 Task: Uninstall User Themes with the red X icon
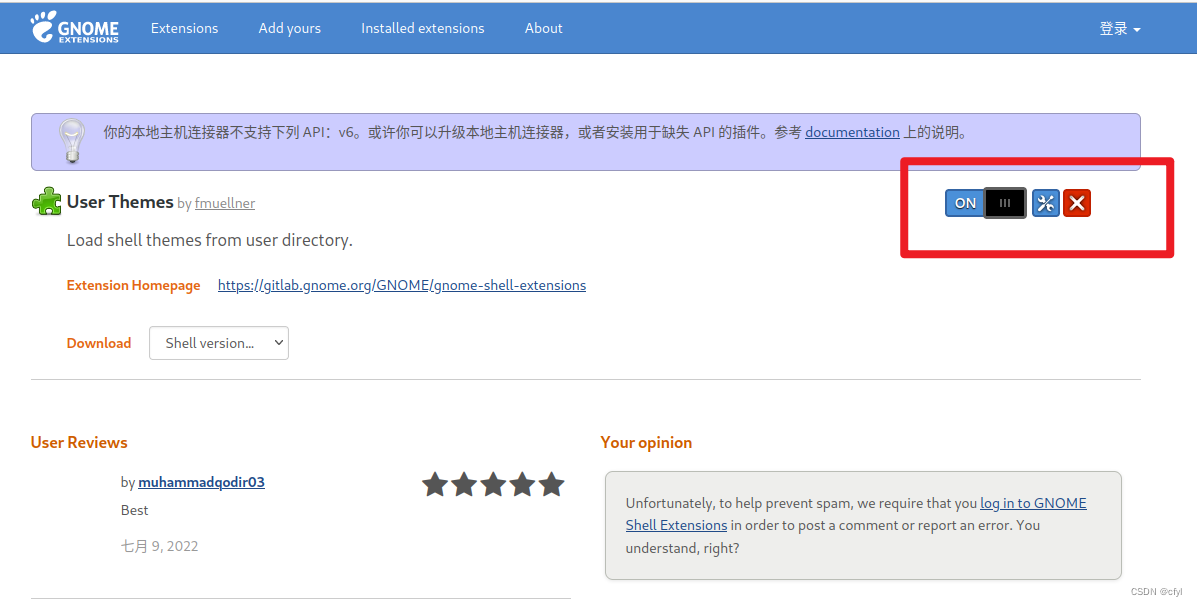pyautogui.click(x=1077, y=203)
